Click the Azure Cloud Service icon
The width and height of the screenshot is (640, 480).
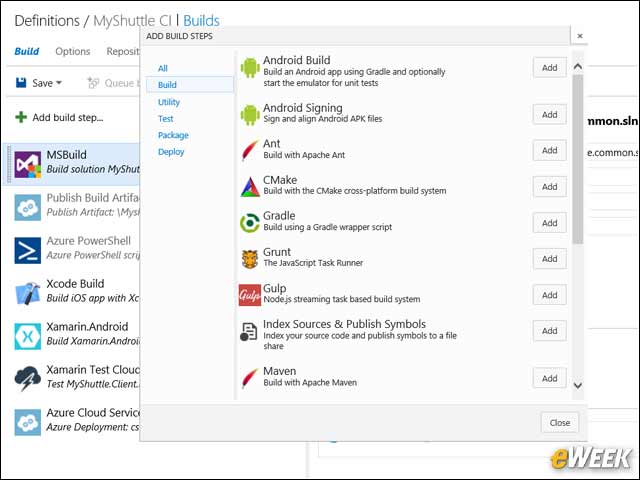tap(28, 422)
